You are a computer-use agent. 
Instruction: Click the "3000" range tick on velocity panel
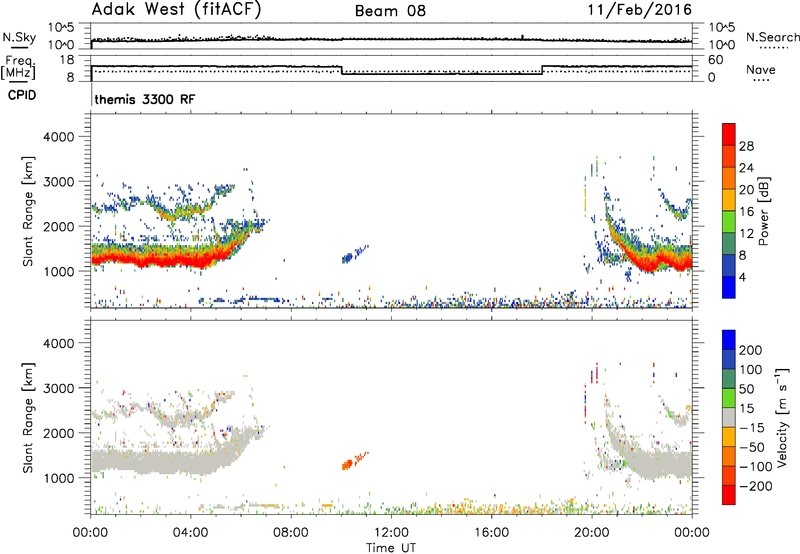(58, 388)
